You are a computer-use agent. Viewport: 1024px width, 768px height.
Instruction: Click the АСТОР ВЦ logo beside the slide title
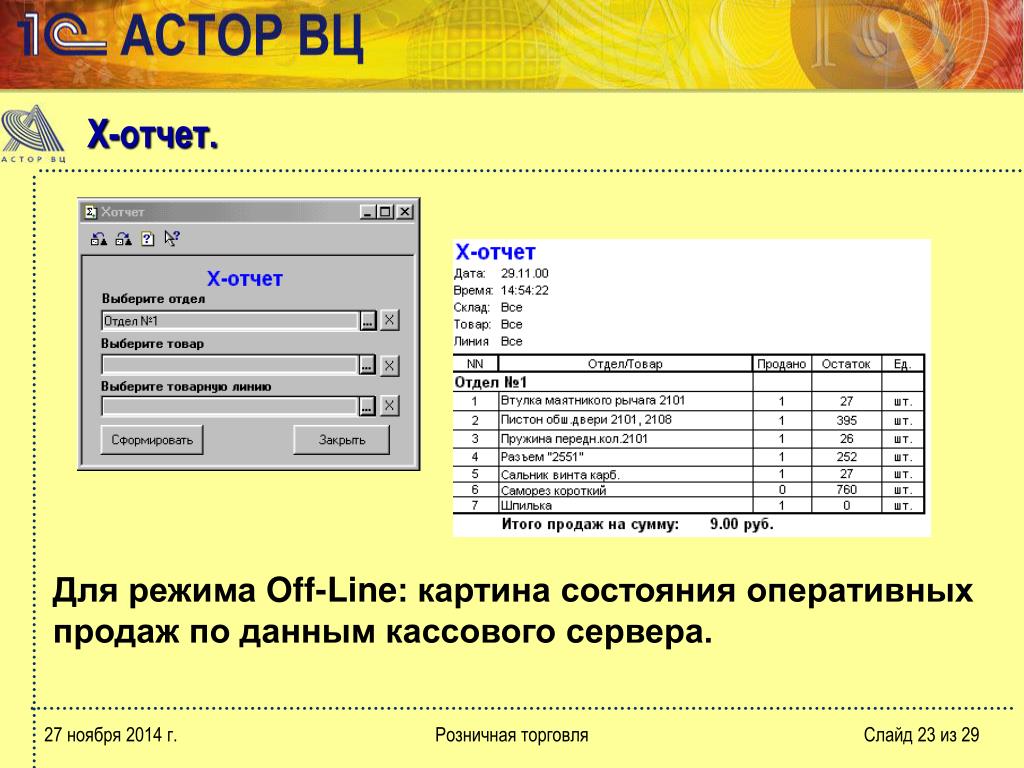[x=33, y=134]
